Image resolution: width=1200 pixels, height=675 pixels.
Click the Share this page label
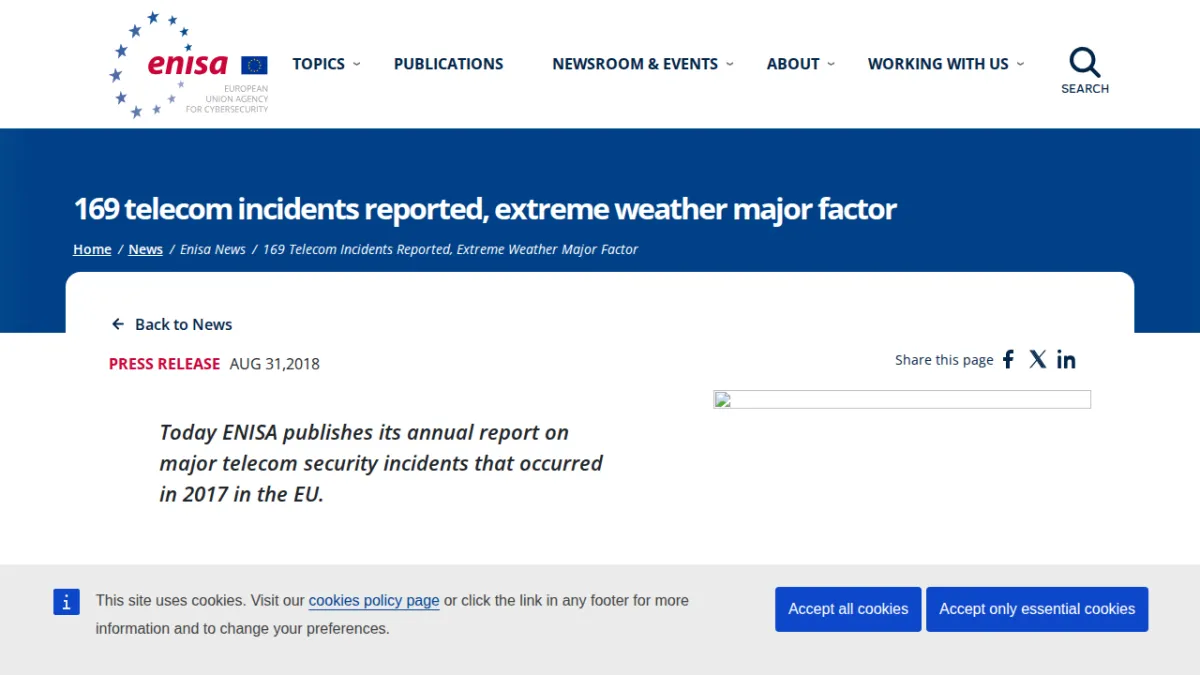coord(944,360)
